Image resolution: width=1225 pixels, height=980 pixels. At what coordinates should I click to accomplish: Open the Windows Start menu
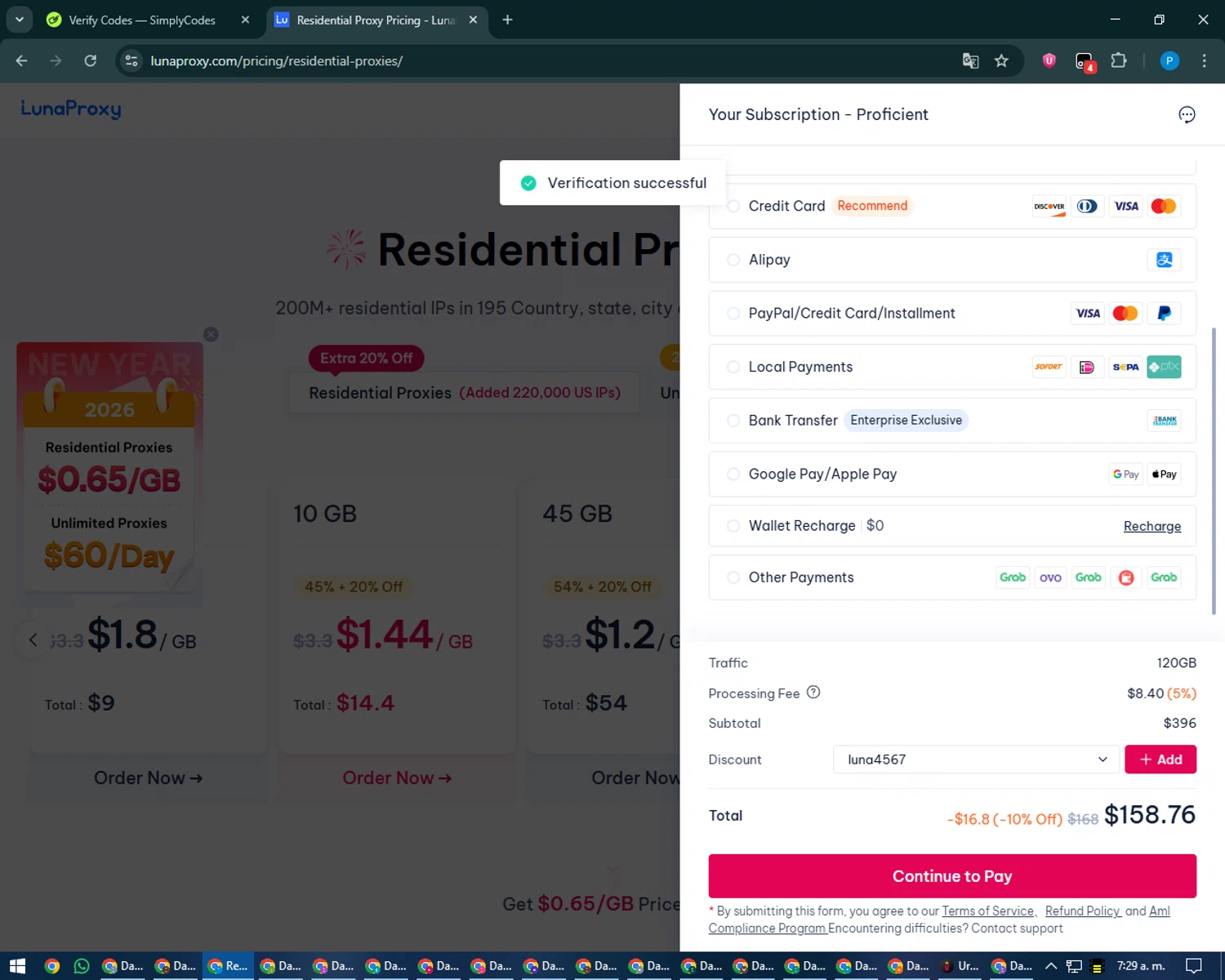(17, 966)
